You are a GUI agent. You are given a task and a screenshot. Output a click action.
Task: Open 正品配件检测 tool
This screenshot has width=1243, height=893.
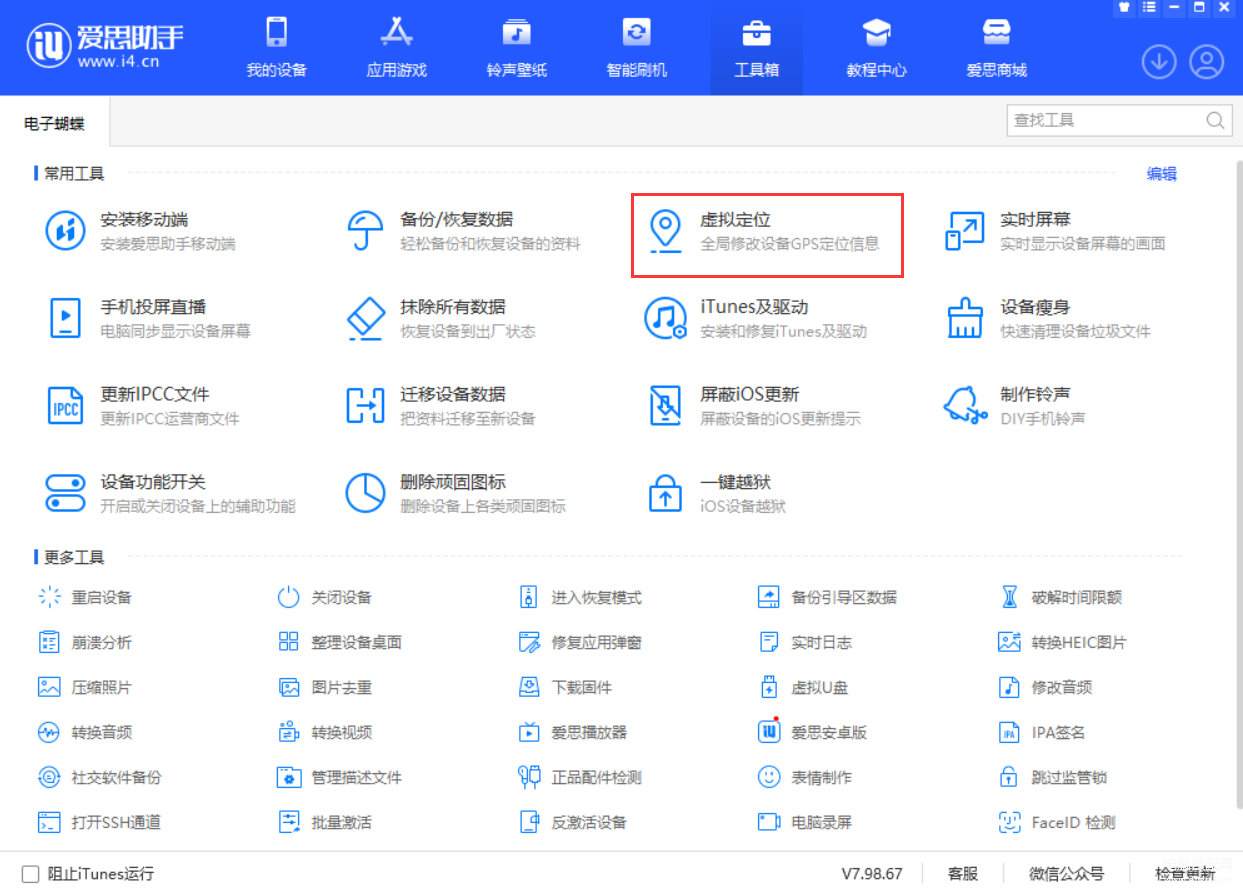pyautogui.click(x=581, y=777)
